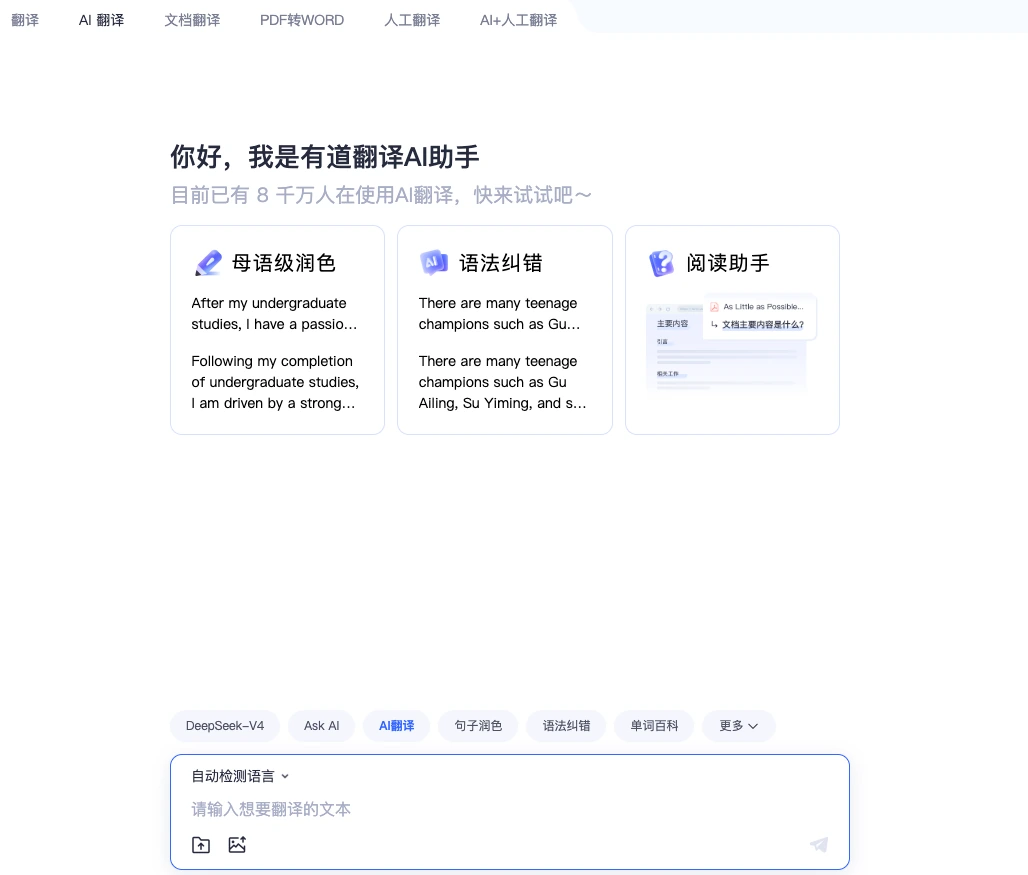The width and height of the screenshot is (1028, 875).
Task: Click subtitle 目前已有 8 千万人在使用AI翻译
Action: [x=381, y=195]
